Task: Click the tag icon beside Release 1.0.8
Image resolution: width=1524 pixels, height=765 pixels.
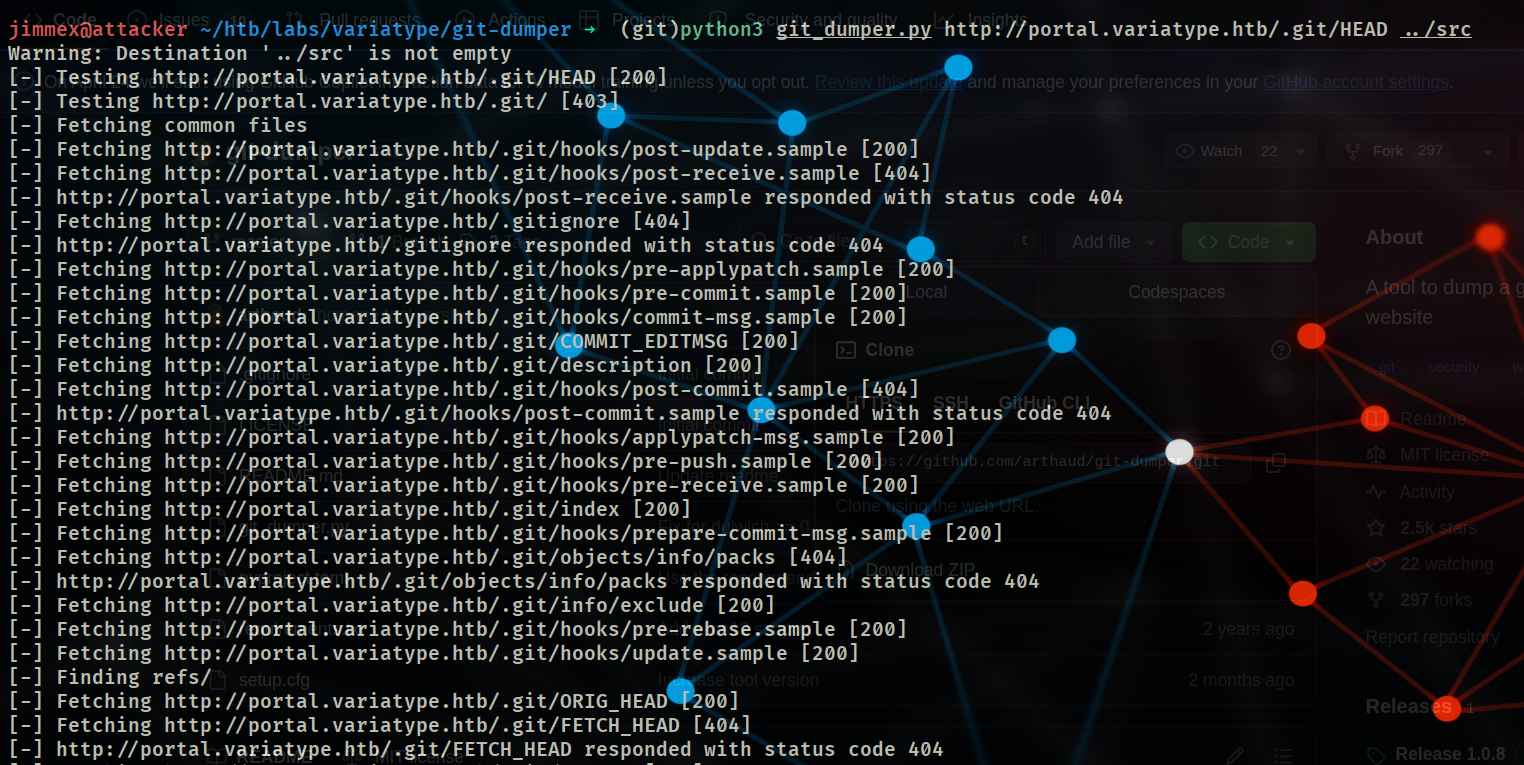Action: 1376,755
